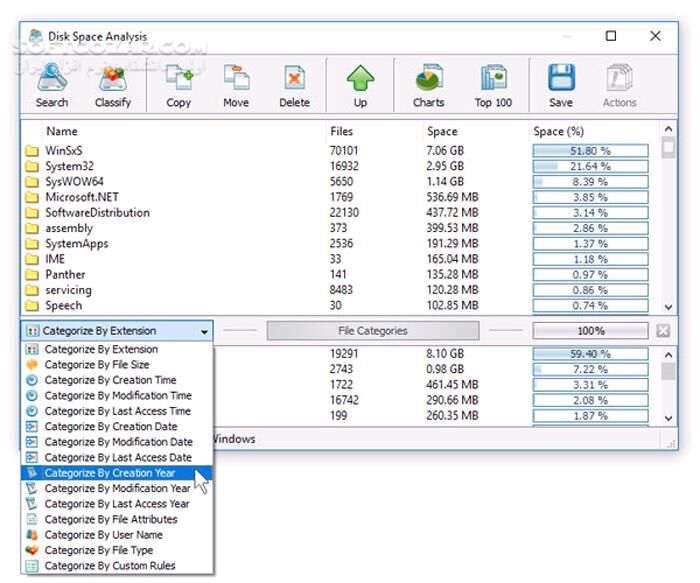
Task: Click the 100% filter button
Action: 590,331
